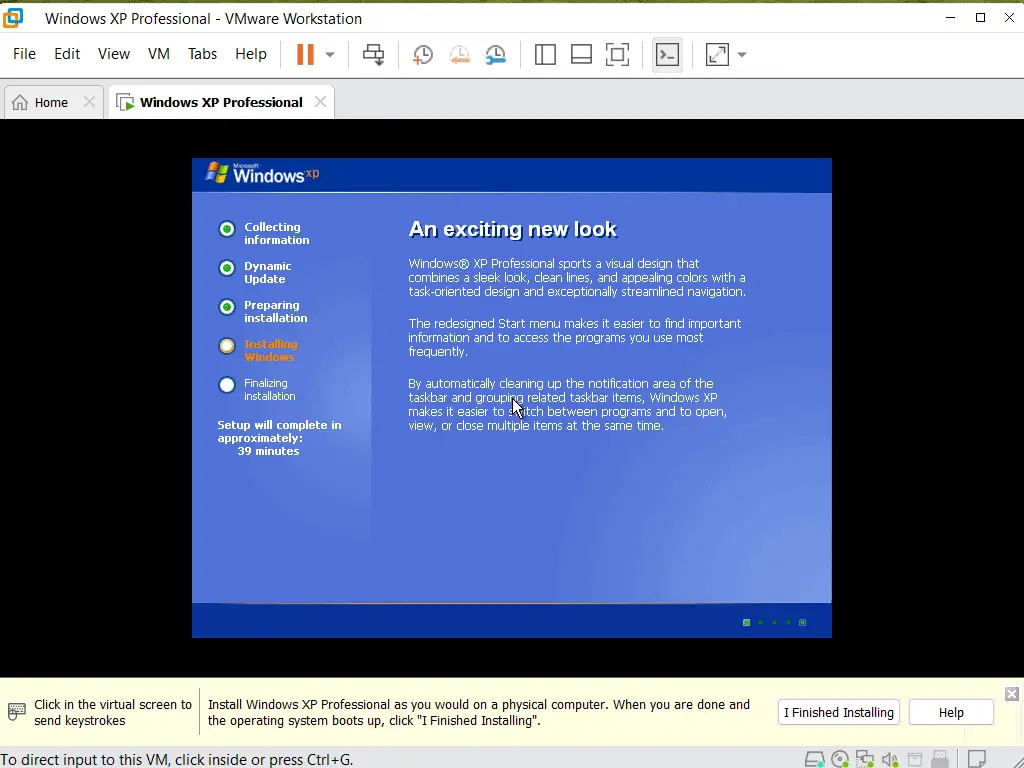Viewport: 1024px width, 768px height.
Task: Click the '39 minutes' remaining text
Action: 268,451
